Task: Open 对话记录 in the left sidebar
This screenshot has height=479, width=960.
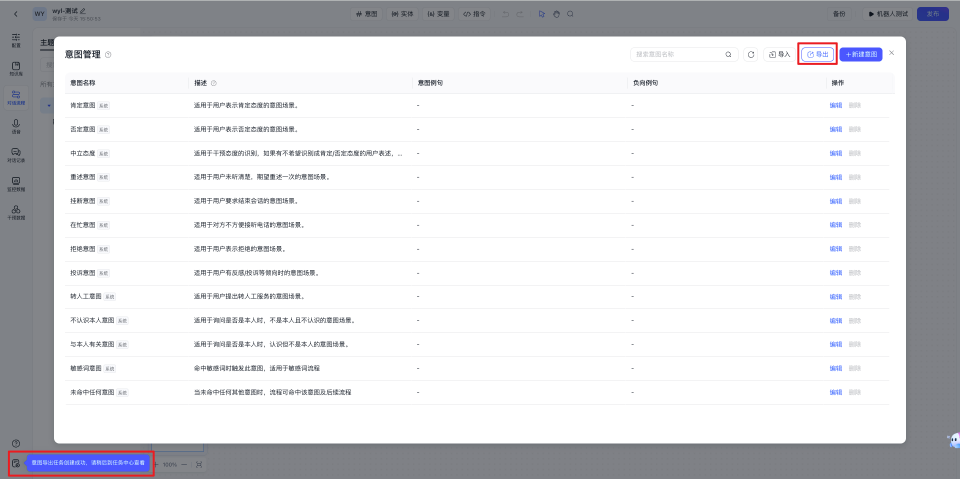Action: [x=16, y=154]
